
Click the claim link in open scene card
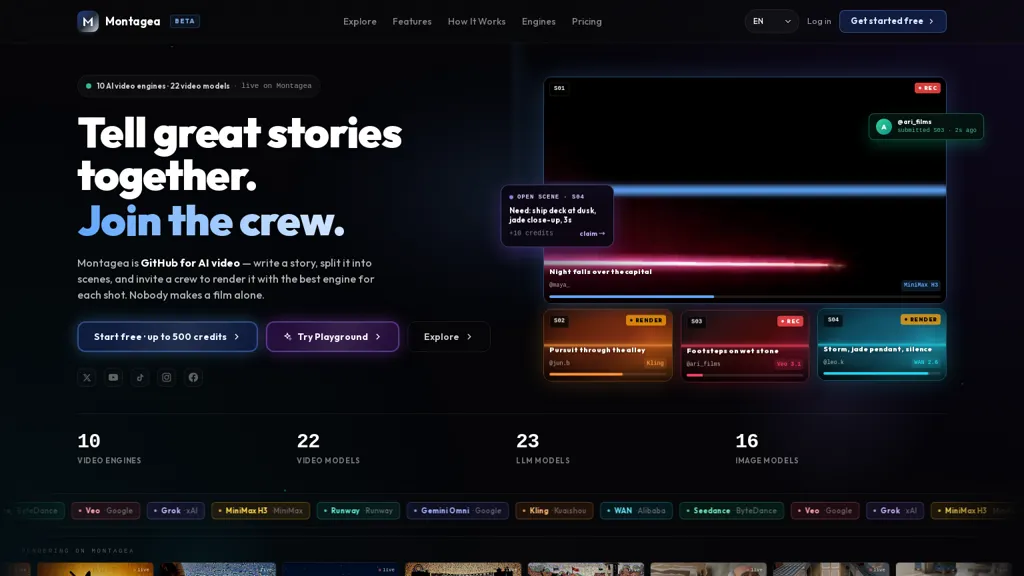coord(592,234)
